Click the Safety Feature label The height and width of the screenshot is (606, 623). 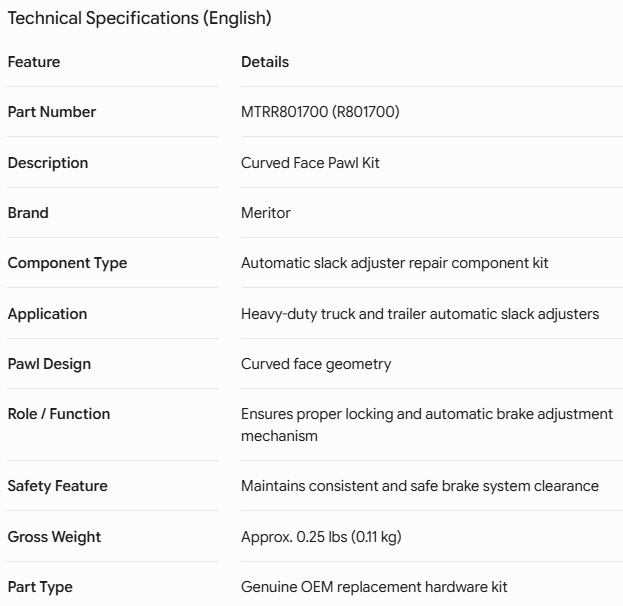(58, 486)
